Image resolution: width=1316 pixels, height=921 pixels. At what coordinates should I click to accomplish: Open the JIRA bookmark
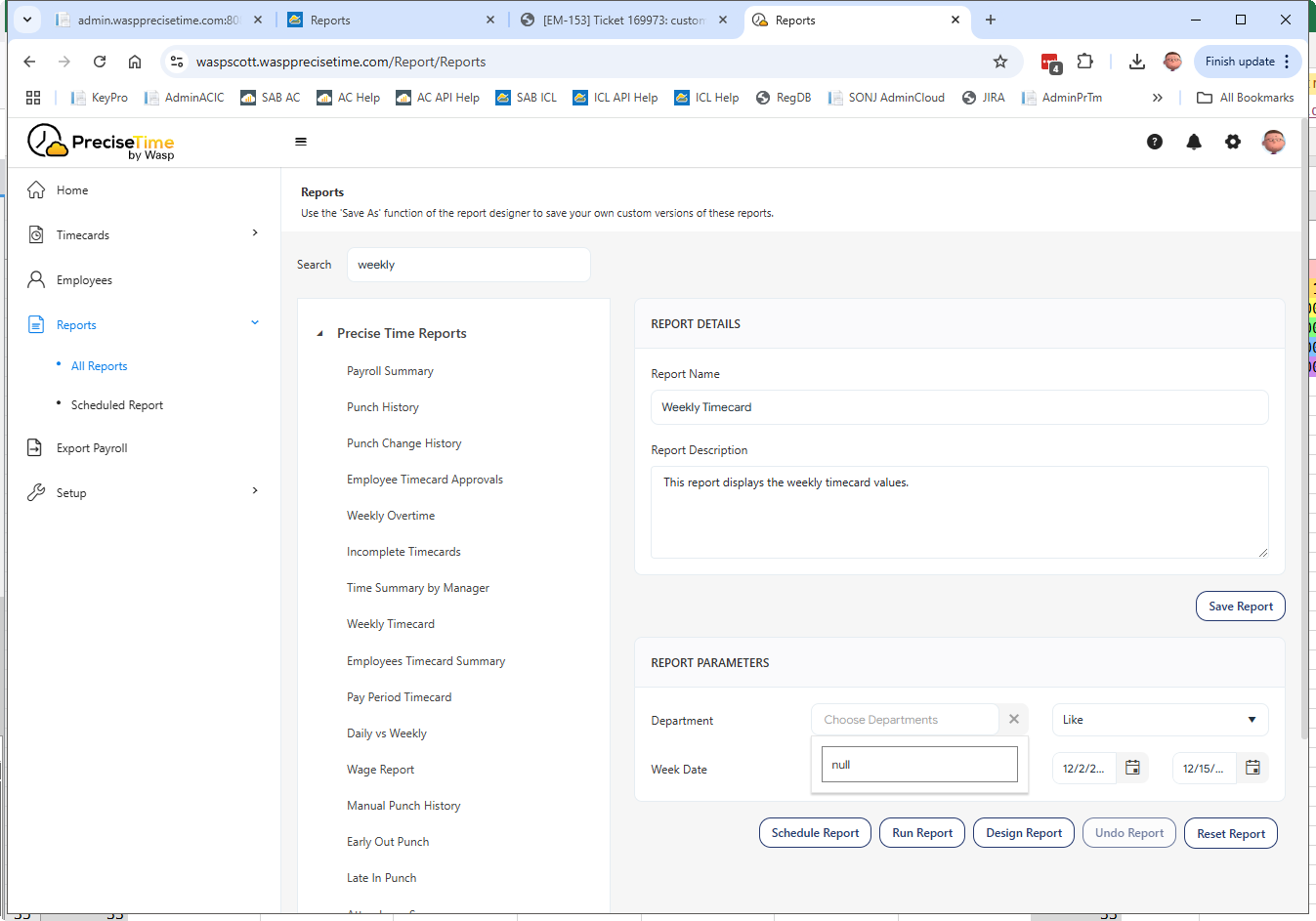click(984, 98)
